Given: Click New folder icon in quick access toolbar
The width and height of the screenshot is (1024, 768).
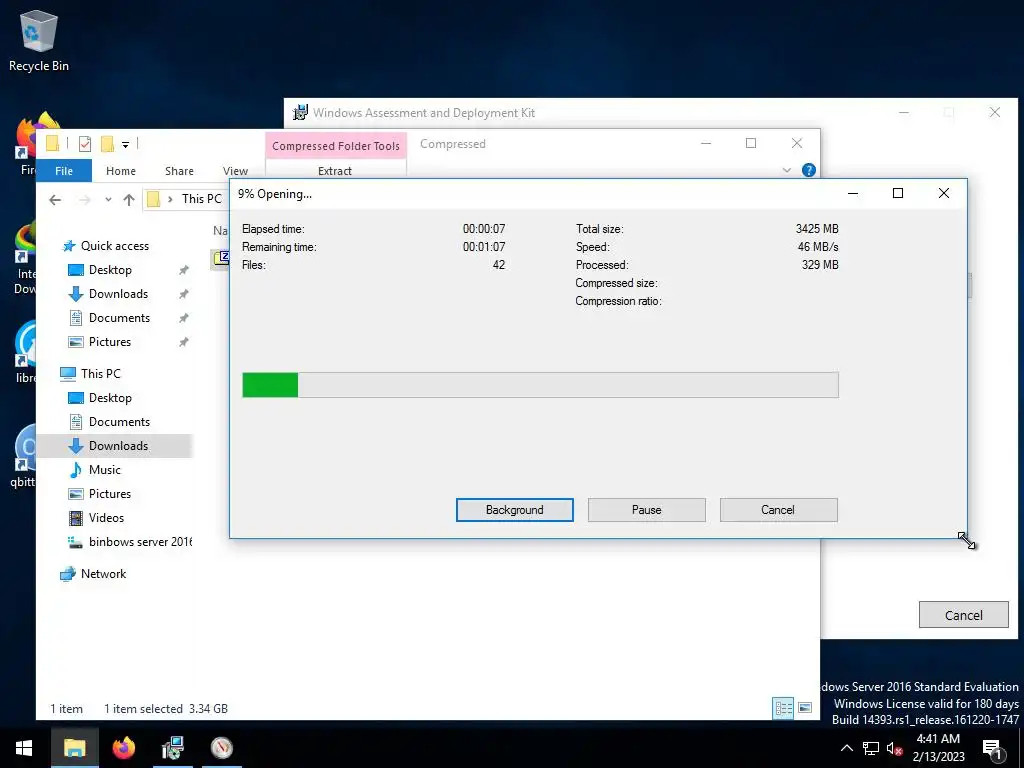Looking at the screenshot, I should [107, 144].
